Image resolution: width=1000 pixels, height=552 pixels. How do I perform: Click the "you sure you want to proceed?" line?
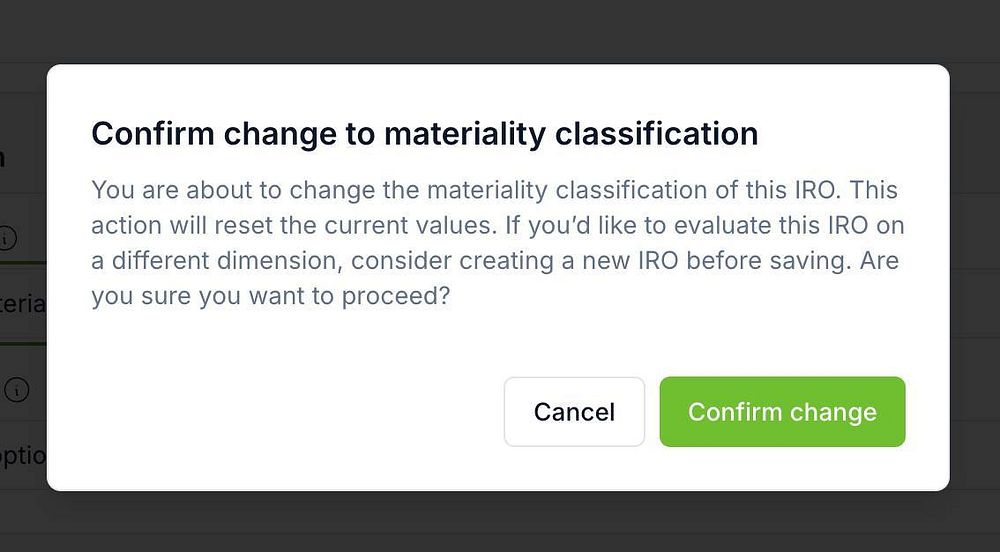tap(270, 298)
